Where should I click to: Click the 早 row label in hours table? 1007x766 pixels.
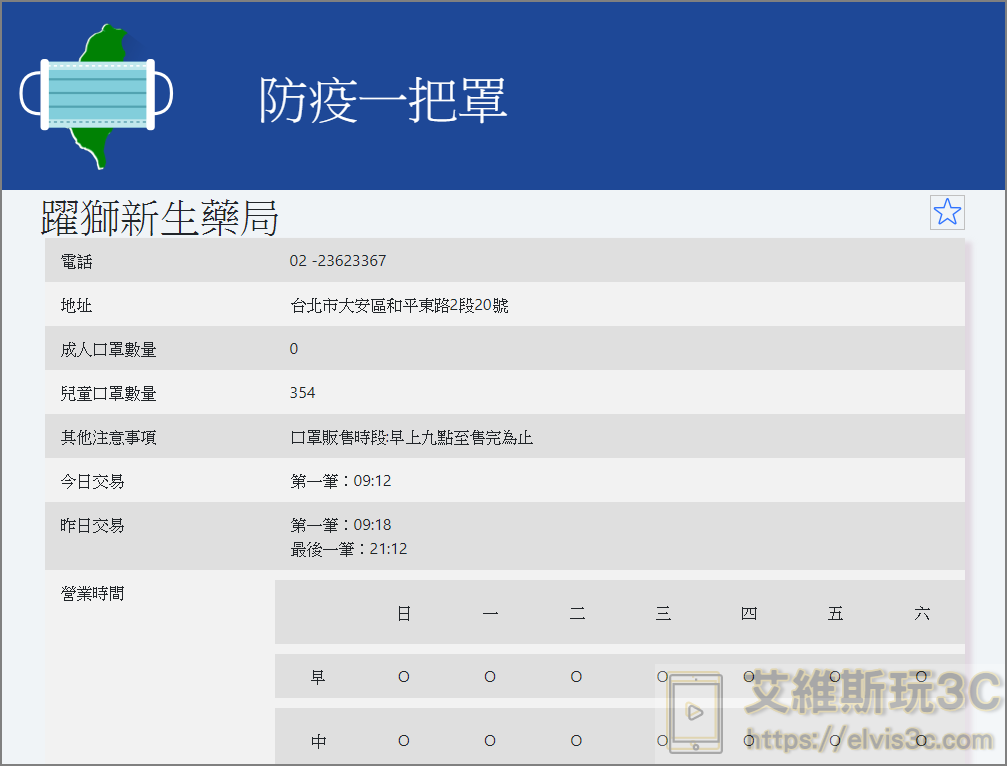(x=317, y=676)
